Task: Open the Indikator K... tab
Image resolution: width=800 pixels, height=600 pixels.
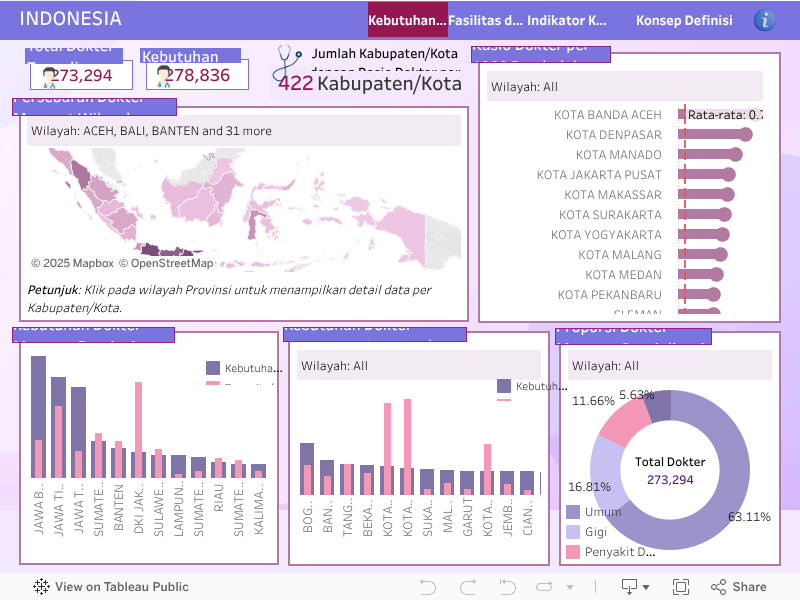Action: pos(566,20)
